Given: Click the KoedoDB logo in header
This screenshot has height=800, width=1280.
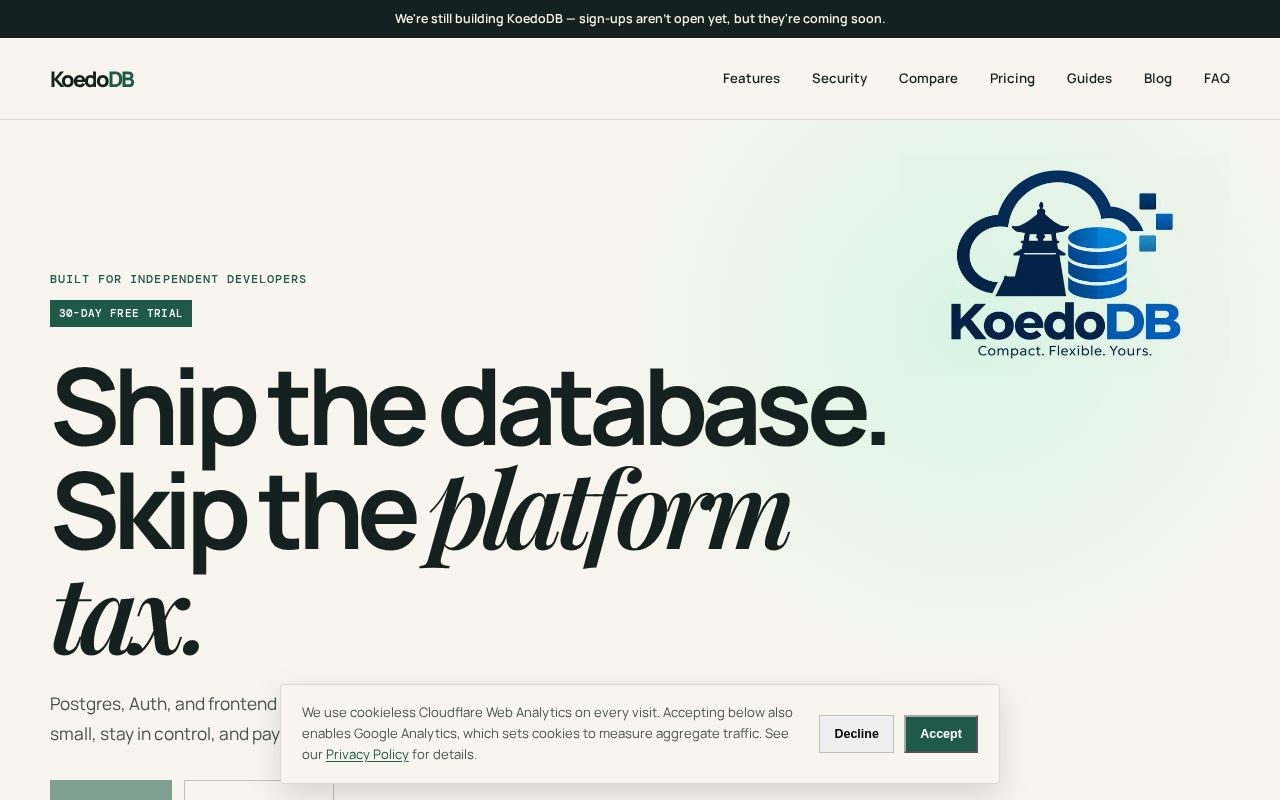Looking at the screenshot, I should [92, 79].
